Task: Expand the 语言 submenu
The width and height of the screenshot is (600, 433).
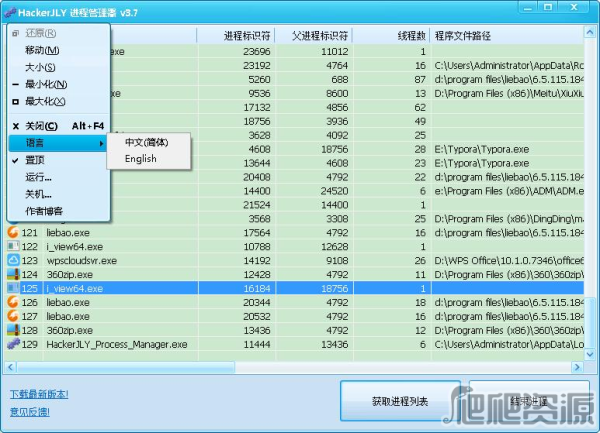Action: tap(59, 143)
